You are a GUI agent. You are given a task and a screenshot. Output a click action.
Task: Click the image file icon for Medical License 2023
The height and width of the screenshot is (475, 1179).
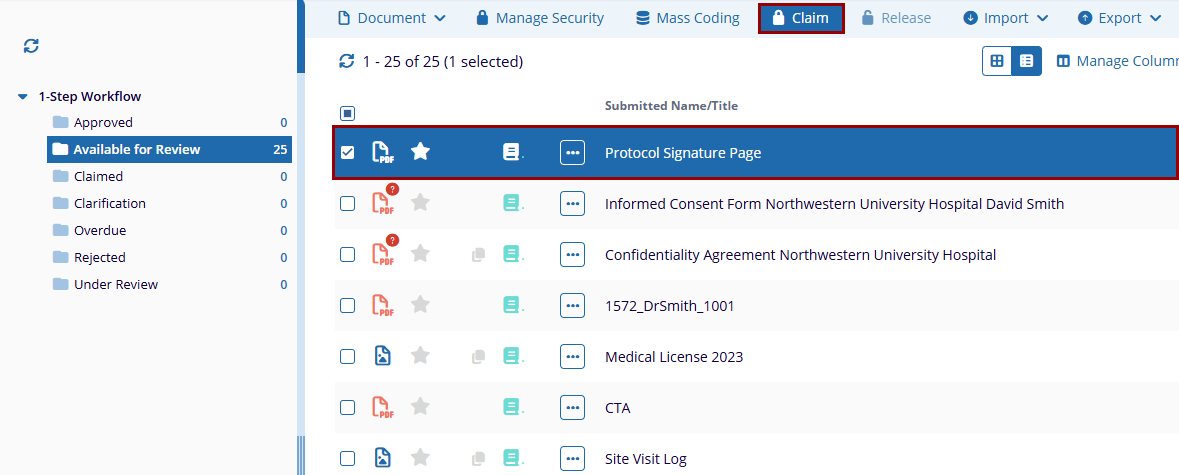(382, 356)
